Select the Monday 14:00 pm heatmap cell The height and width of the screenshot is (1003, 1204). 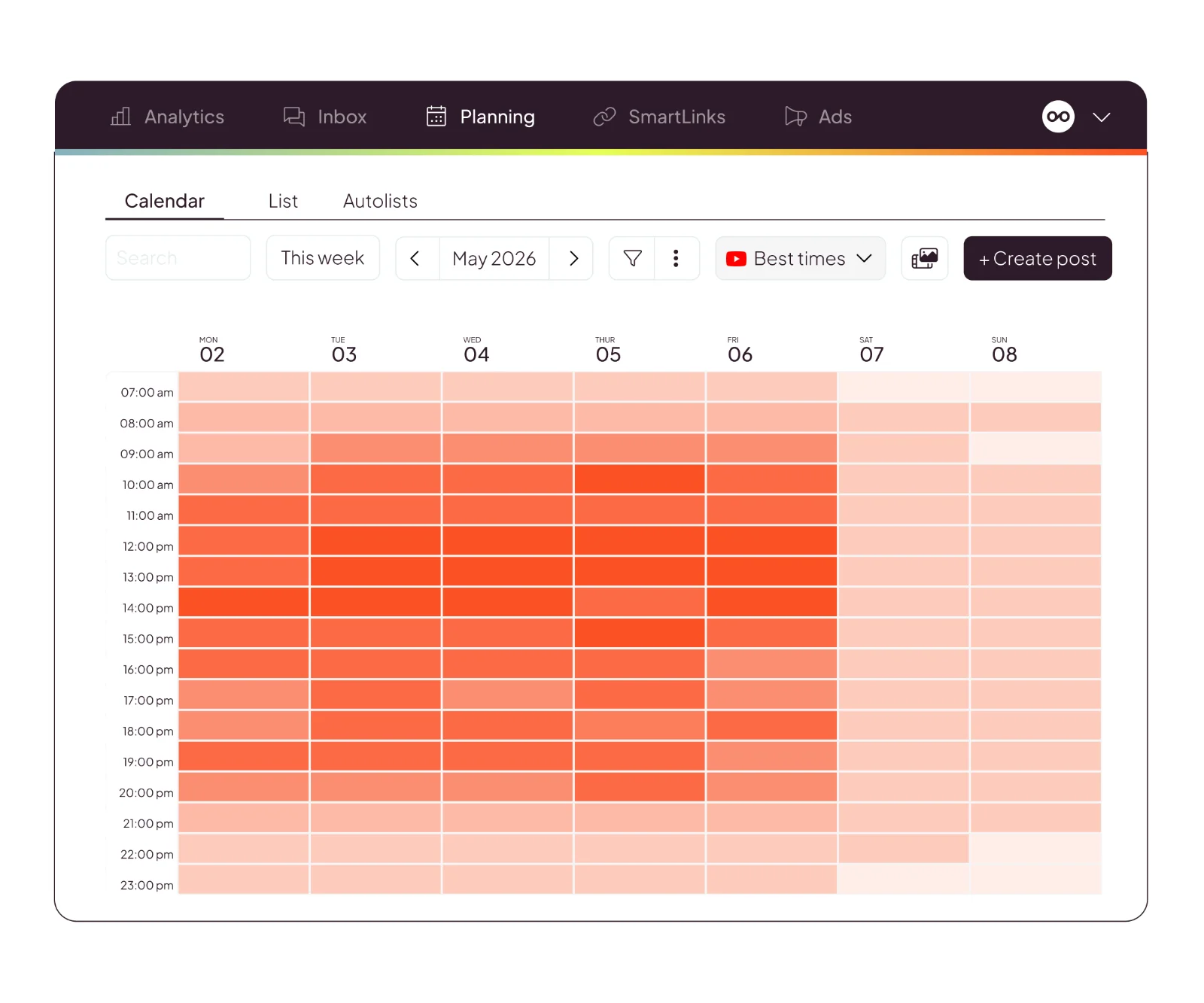(244, 602)
